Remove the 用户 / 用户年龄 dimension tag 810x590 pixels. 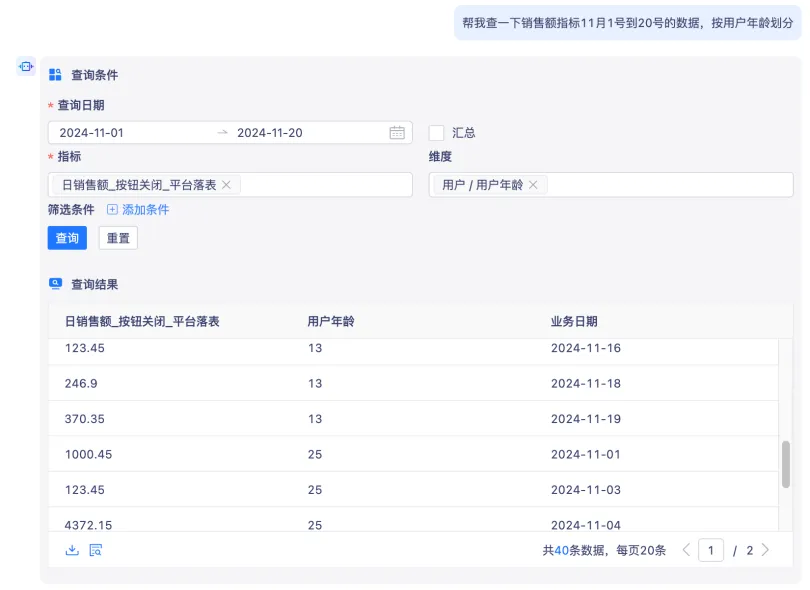pos(533,185)
